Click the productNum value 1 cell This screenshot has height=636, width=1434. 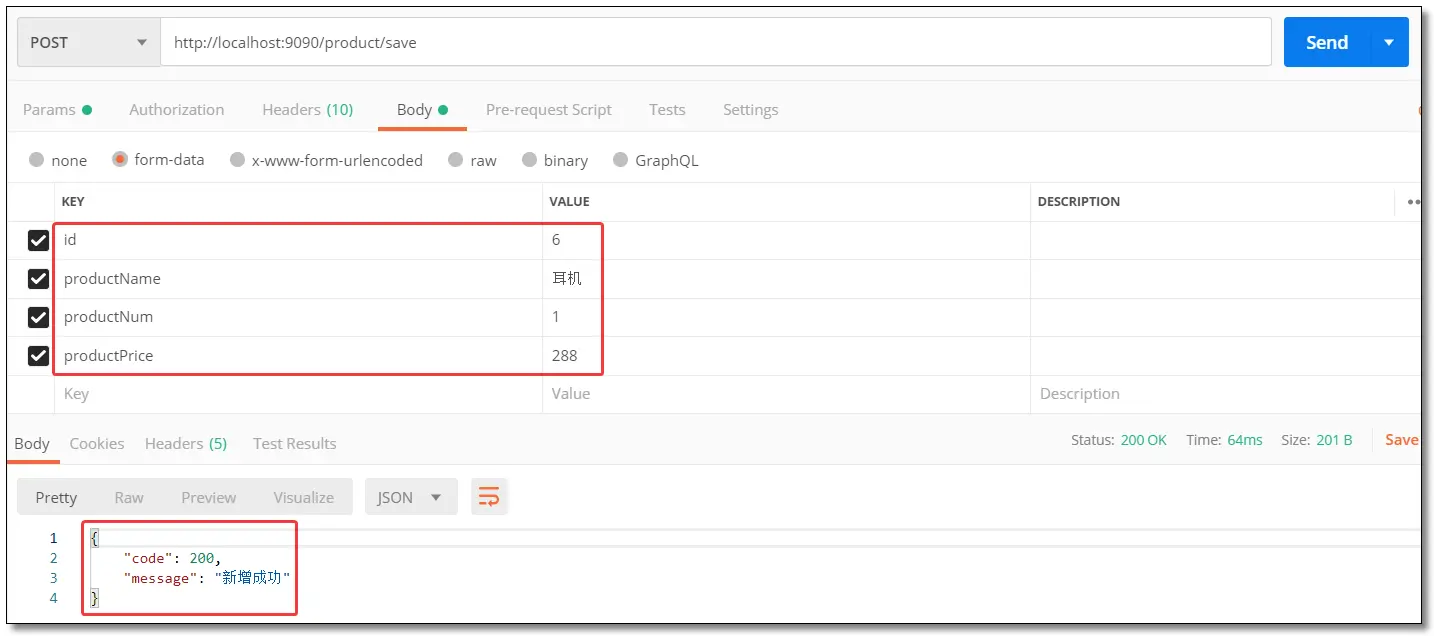(x=786, y=317)
